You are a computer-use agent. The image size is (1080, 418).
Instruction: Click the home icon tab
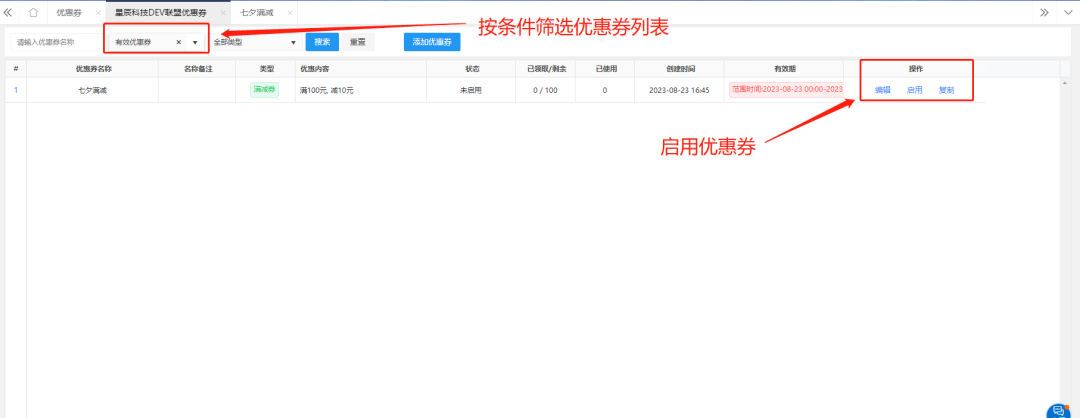click(x=33, y=13)
